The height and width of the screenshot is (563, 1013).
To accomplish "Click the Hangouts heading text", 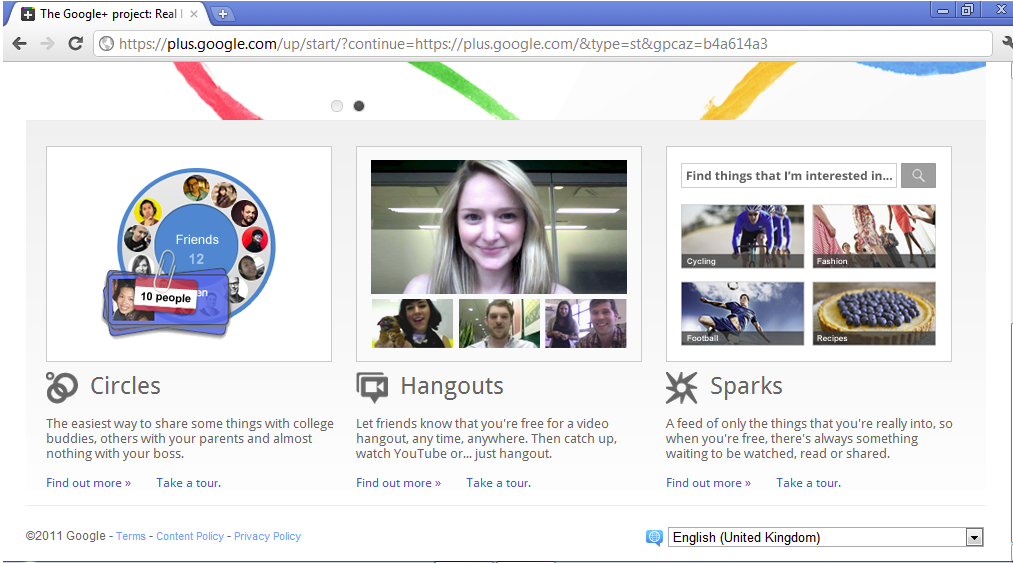I will [x=452, y=386].
